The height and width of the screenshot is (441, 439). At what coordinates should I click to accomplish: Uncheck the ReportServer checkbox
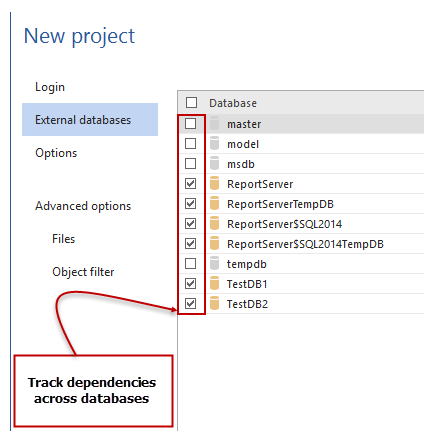coord(190,184)
